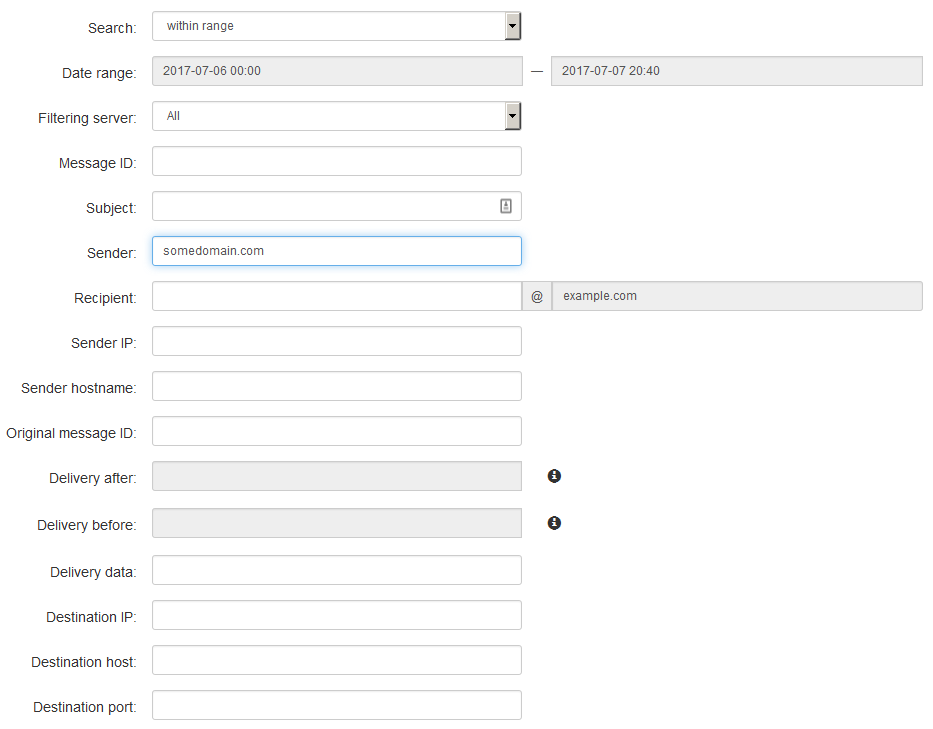Screen dimensions: 933x729
Task: Click inside the Message ID field
Action: coord(336,161)
